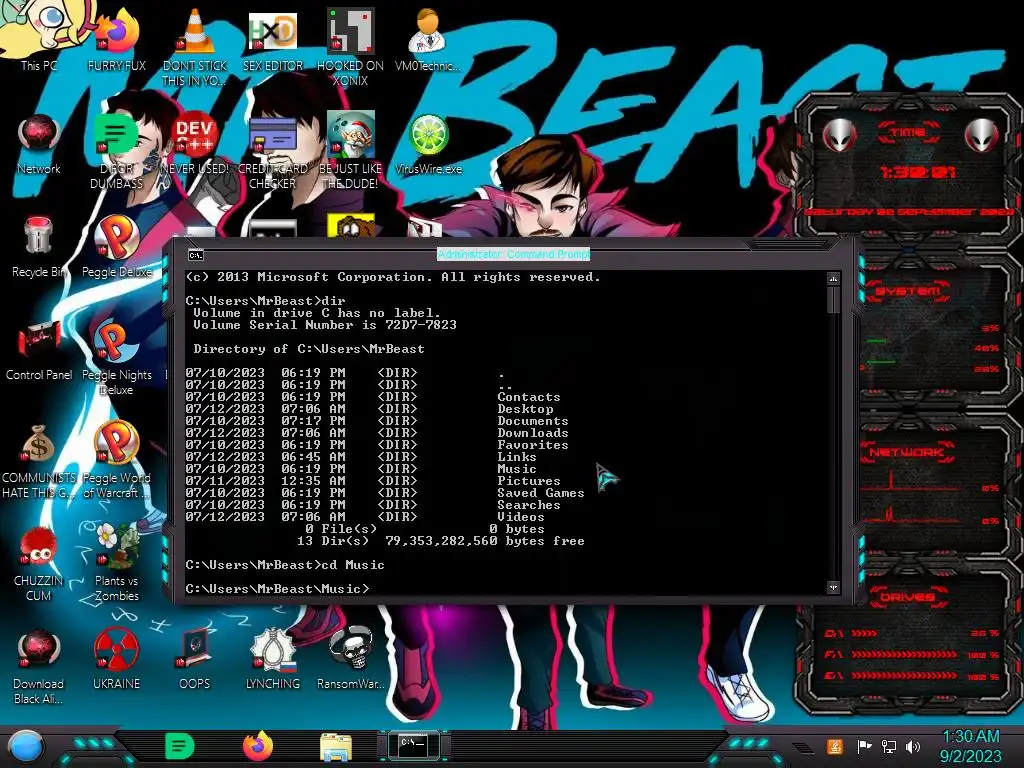The image size is (1024, 768).
Task: Click the 'Contacts' directory entry
Action: pyautogui.click(x=528, y=397)
